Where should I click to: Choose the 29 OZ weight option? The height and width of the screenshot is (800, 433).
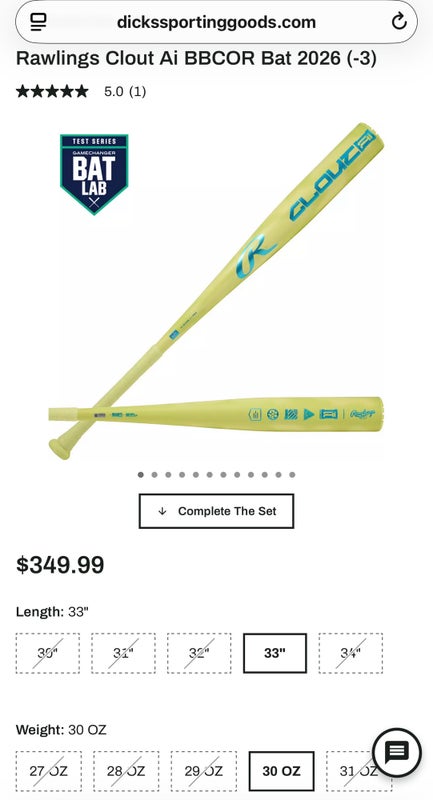(x=204, y=771)
